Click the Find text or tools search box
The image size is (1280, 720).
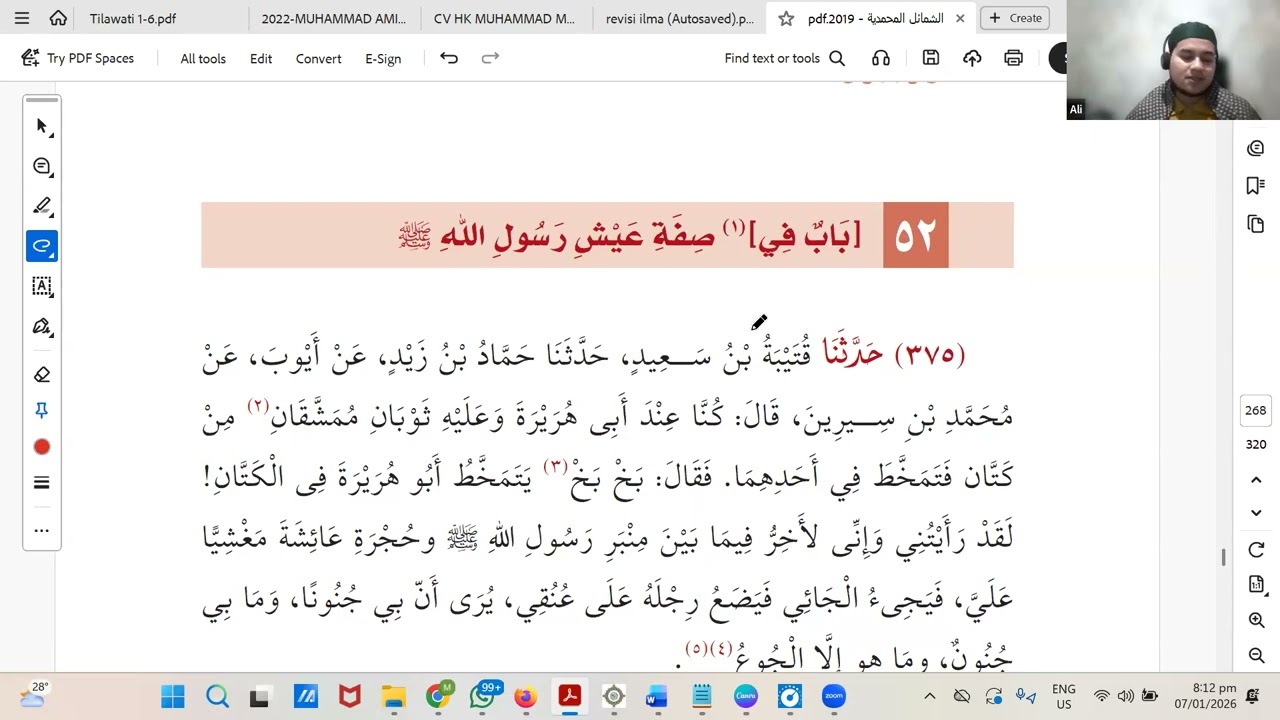(785, 58)
